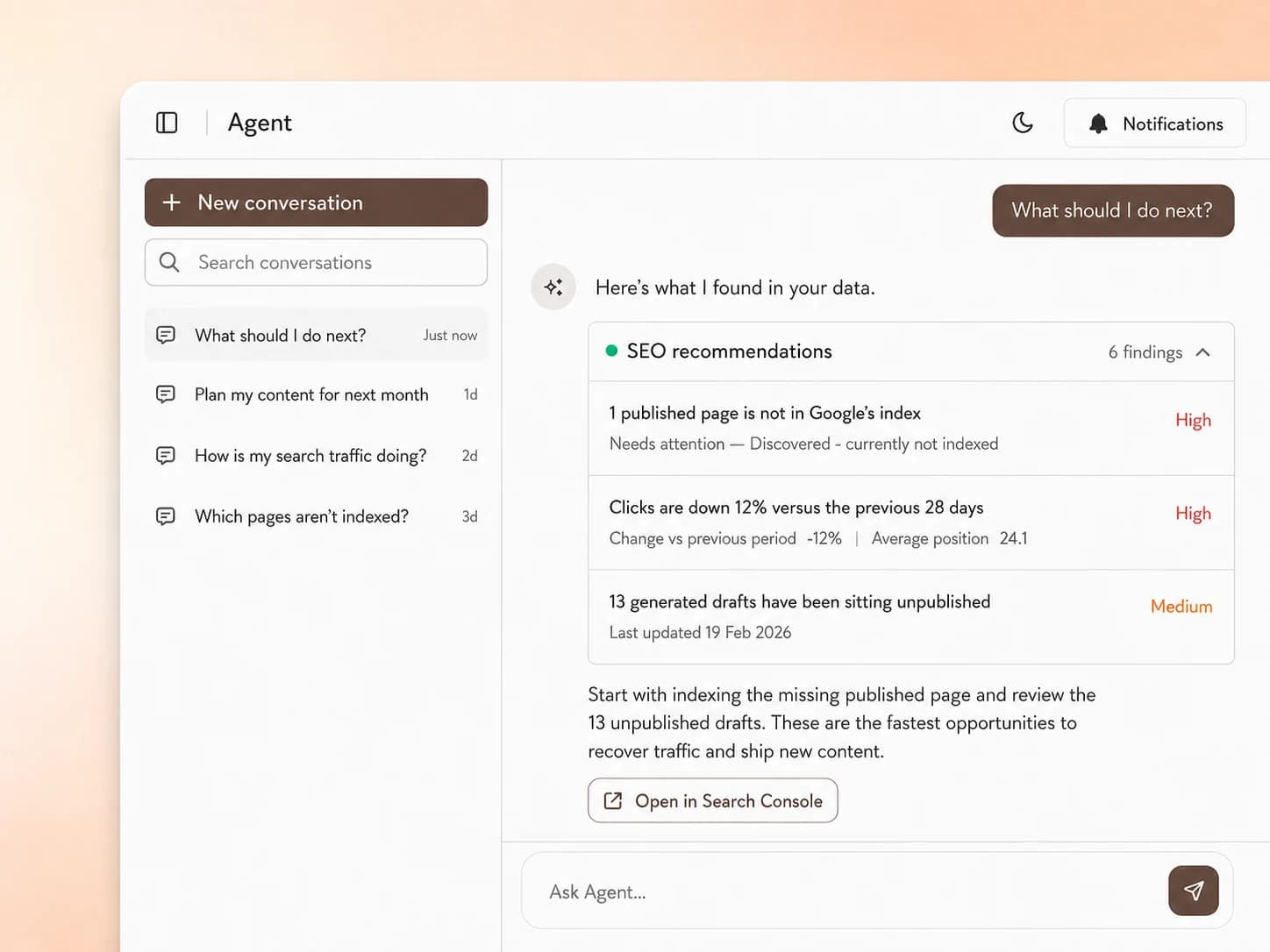1270x952 pixels.
Task: Send message with paper plane button
Action: click(1193, 891)
